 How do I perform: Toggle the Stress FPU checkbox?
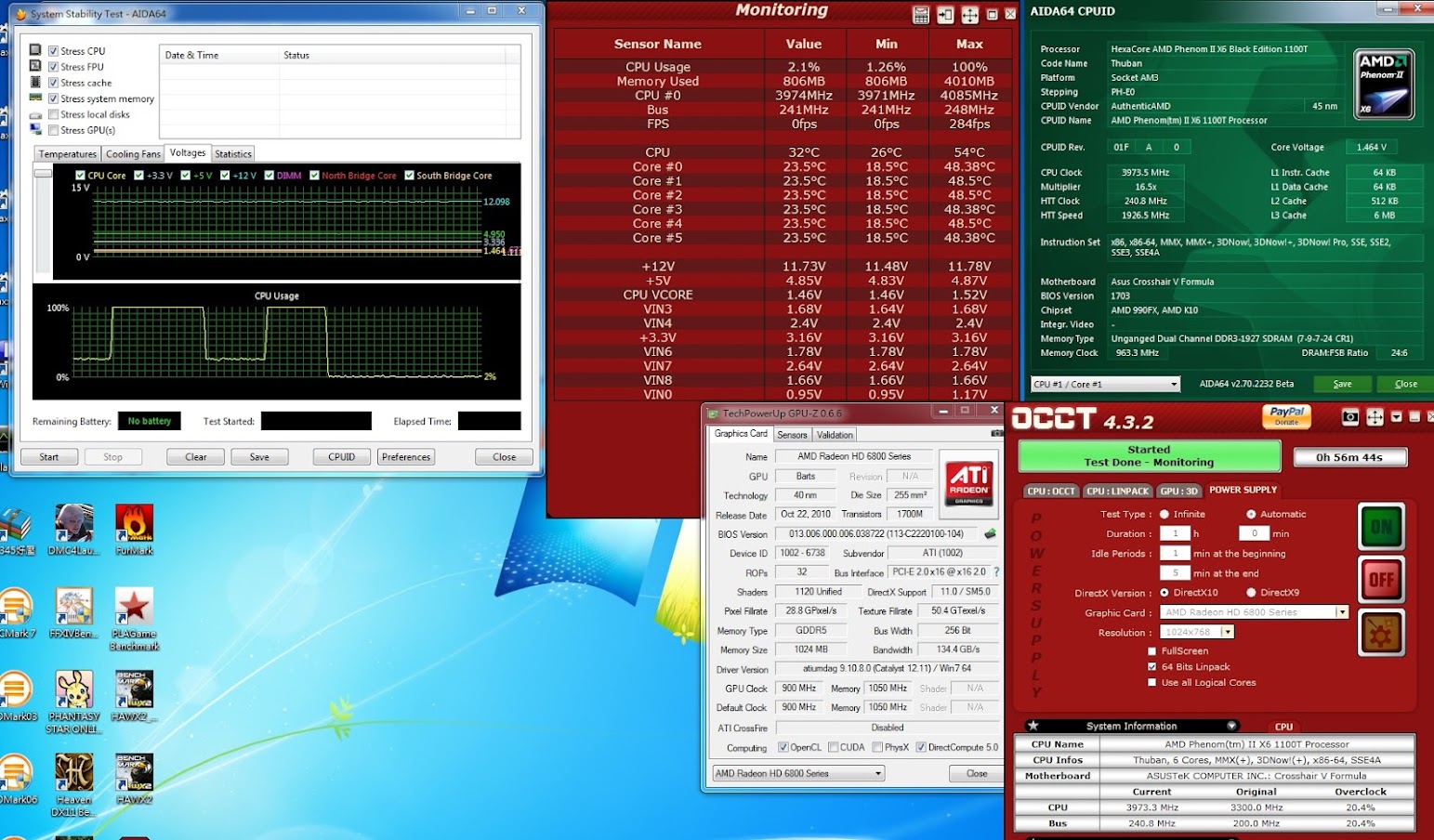54,67
